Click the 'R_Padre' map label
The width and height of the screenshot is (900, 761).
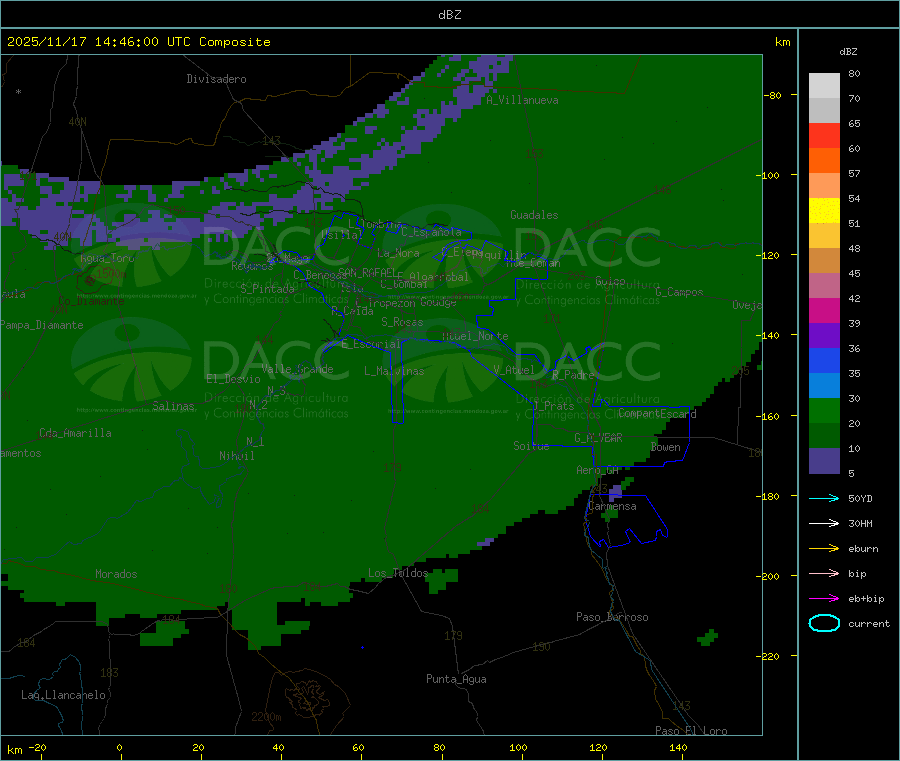click(573, 375)
